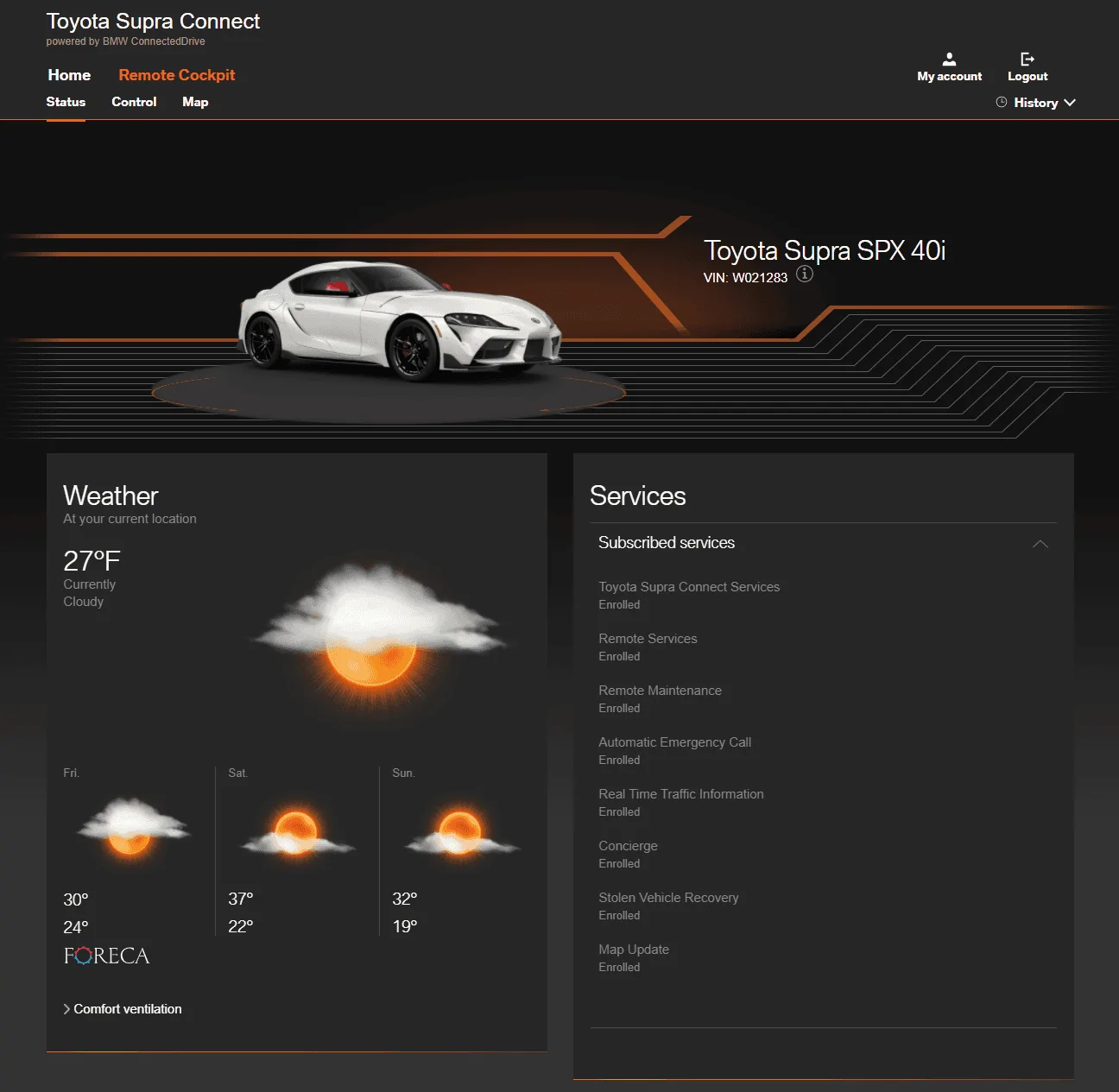The height and width of the screenshot is (1092, 1119).
Task: Open the Comfort ventilation link
Action: point(123,1009)
